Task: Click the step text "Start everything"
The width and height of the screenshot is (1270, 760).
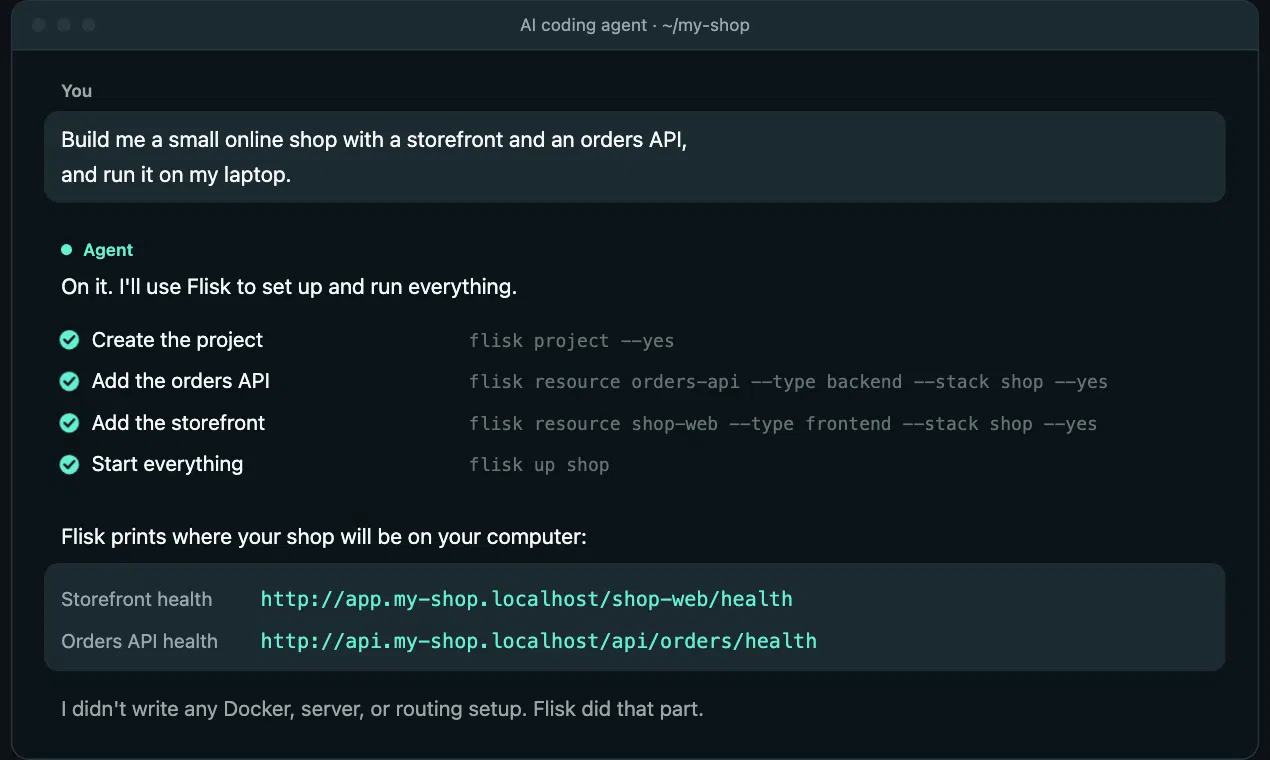Action: pos(167,464)
